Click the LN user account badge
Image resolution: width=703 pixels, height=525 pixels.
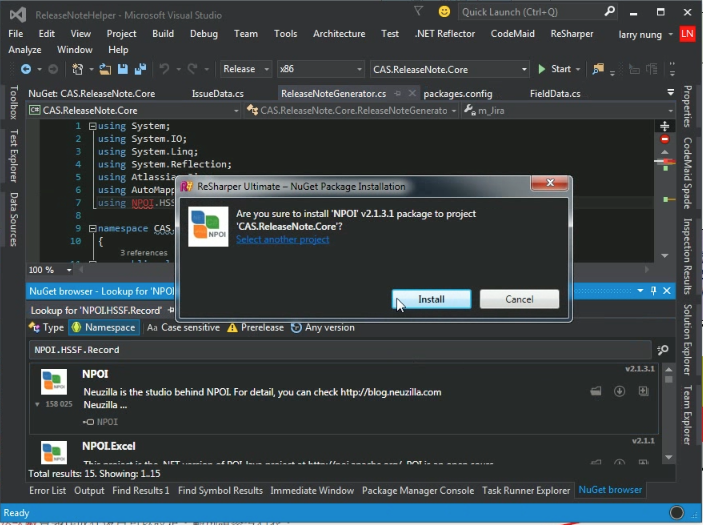(687, 34)
